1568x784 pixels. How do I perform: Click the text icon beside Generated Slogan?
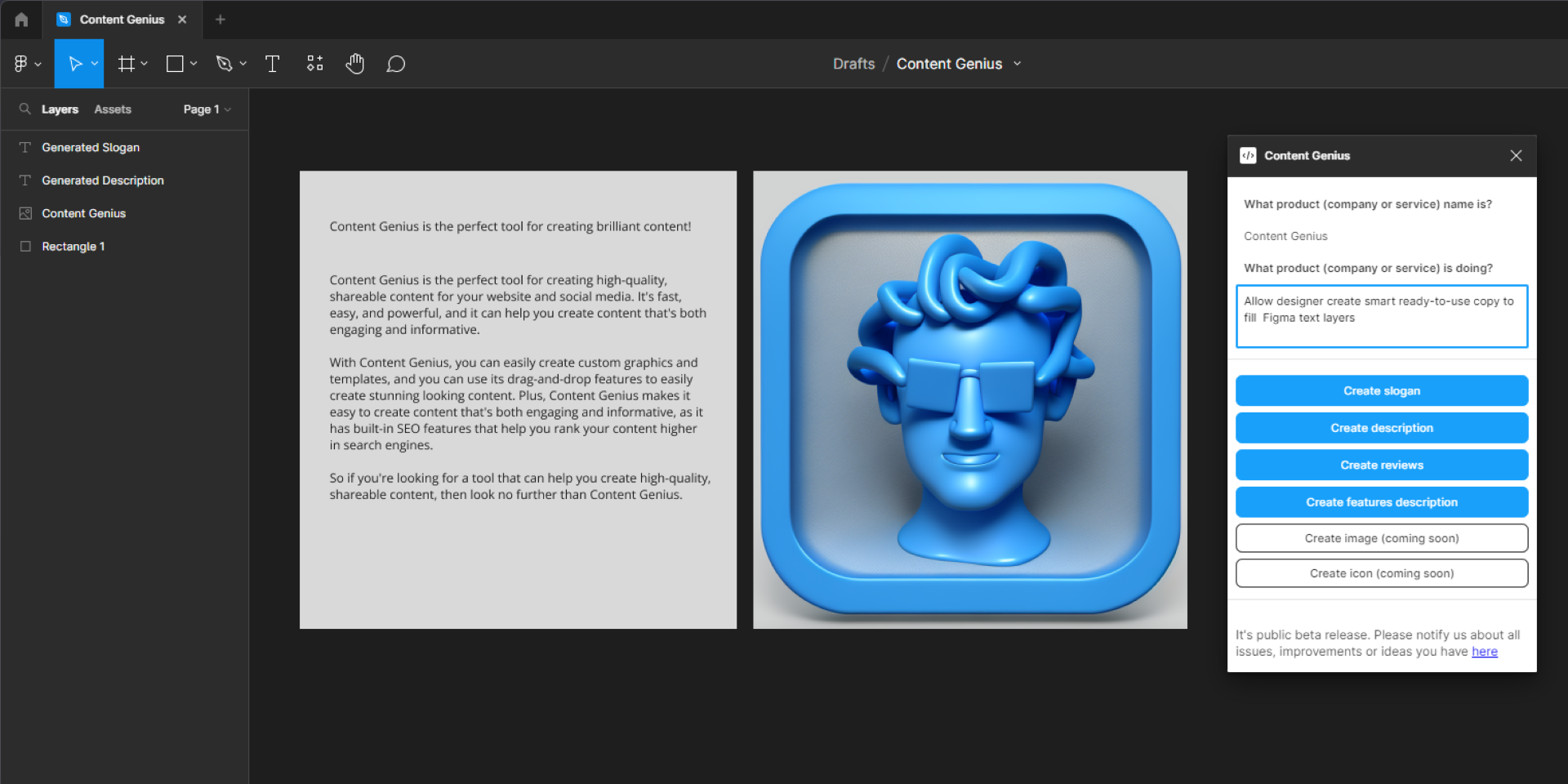tap(25, 147)
